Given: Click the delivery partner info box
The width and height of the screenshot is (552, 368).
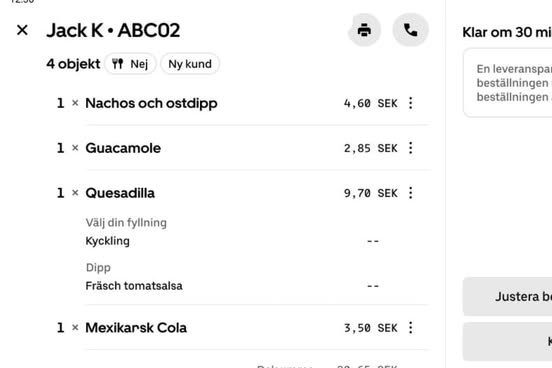Looking at the screenshot, I should tap(507, 83).
